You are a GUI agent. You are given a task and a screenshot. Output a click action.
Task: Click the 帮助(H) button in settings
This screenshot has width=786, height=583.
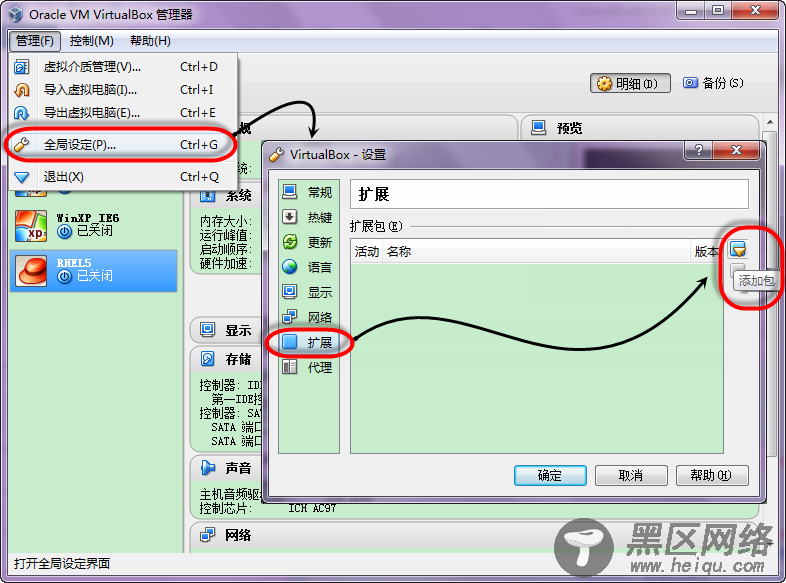pyautogui.click(x=712, y=475)
